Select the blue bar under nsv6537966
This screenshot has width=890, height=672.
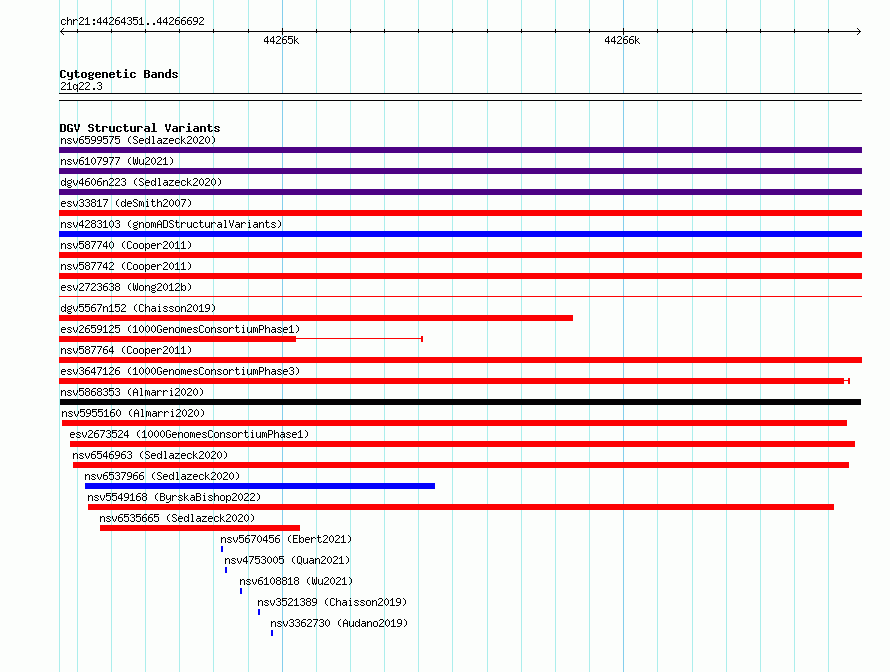point(260,486)
